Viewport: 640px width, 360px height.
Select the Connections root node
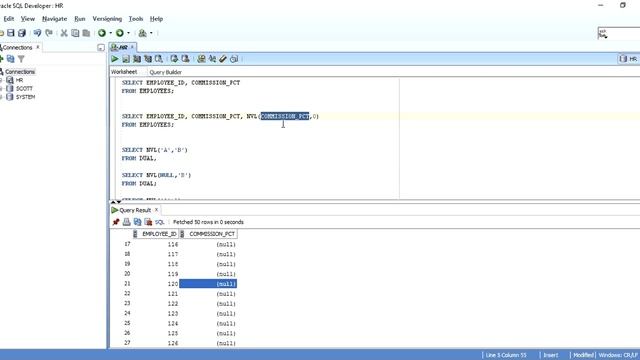point(20,72)
